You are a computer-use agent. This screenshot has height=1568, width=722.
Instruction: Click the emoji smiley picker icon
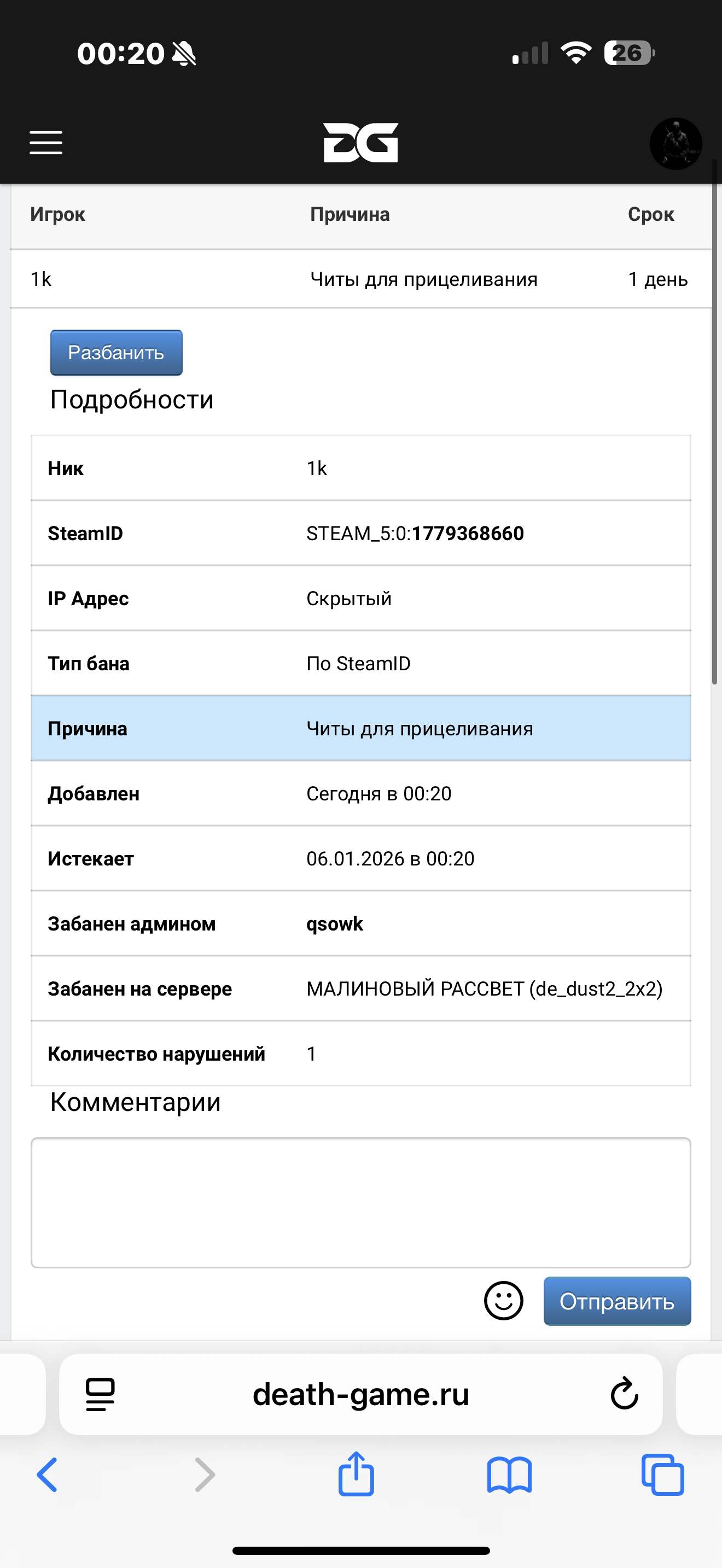[503, 1301]
